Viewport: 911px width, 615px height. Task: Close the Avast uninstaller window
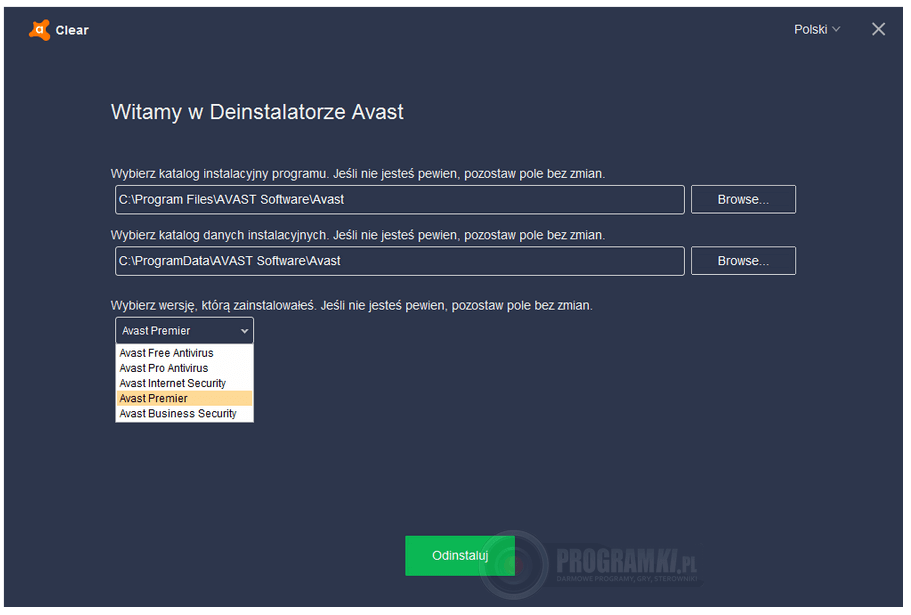click(878, 29)
